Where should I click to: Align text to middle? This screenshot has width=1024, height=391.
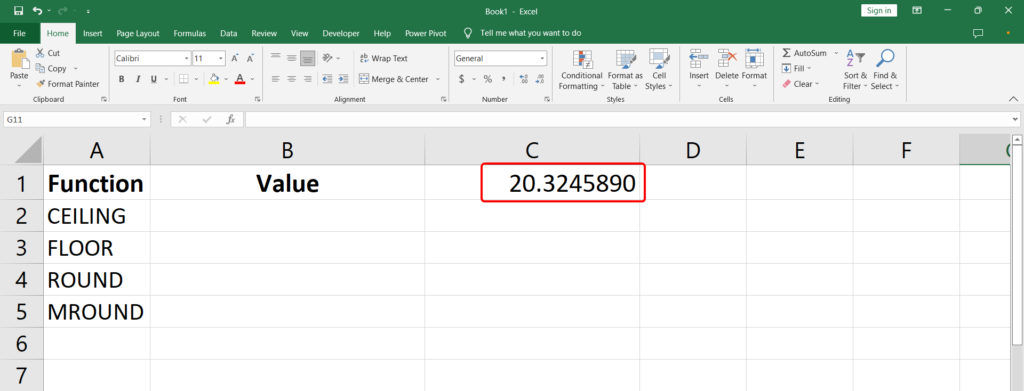click(x=291, y=58)
